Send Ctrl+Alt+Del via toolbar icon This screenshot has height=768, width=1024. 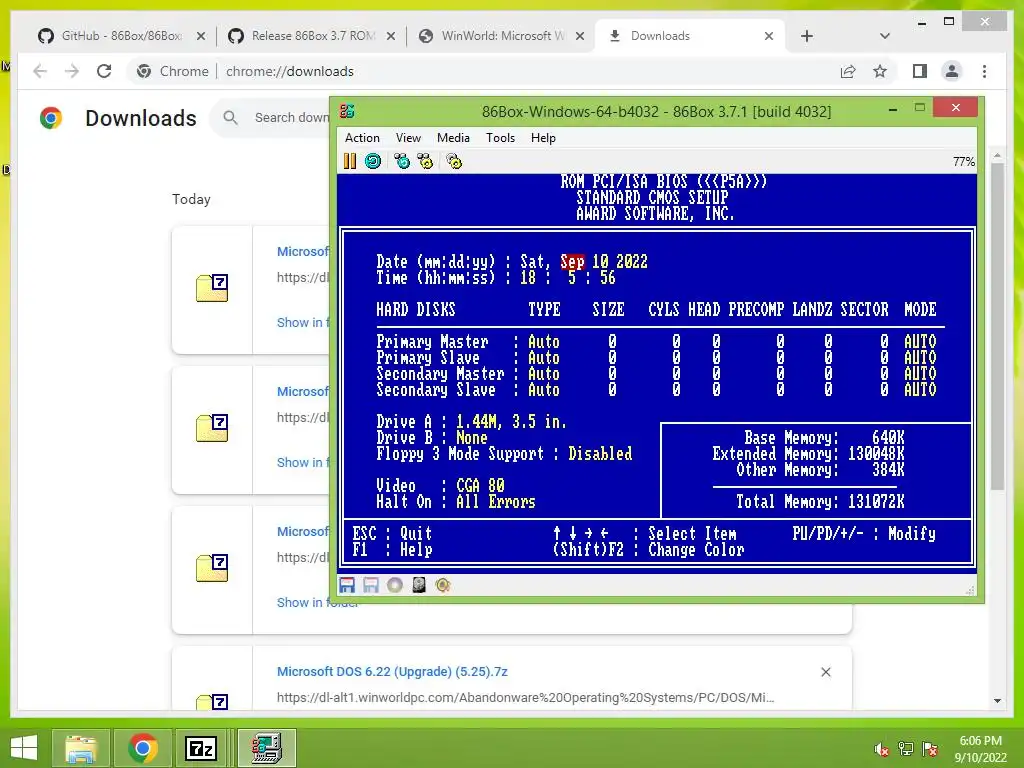click(x=402, y=161)
